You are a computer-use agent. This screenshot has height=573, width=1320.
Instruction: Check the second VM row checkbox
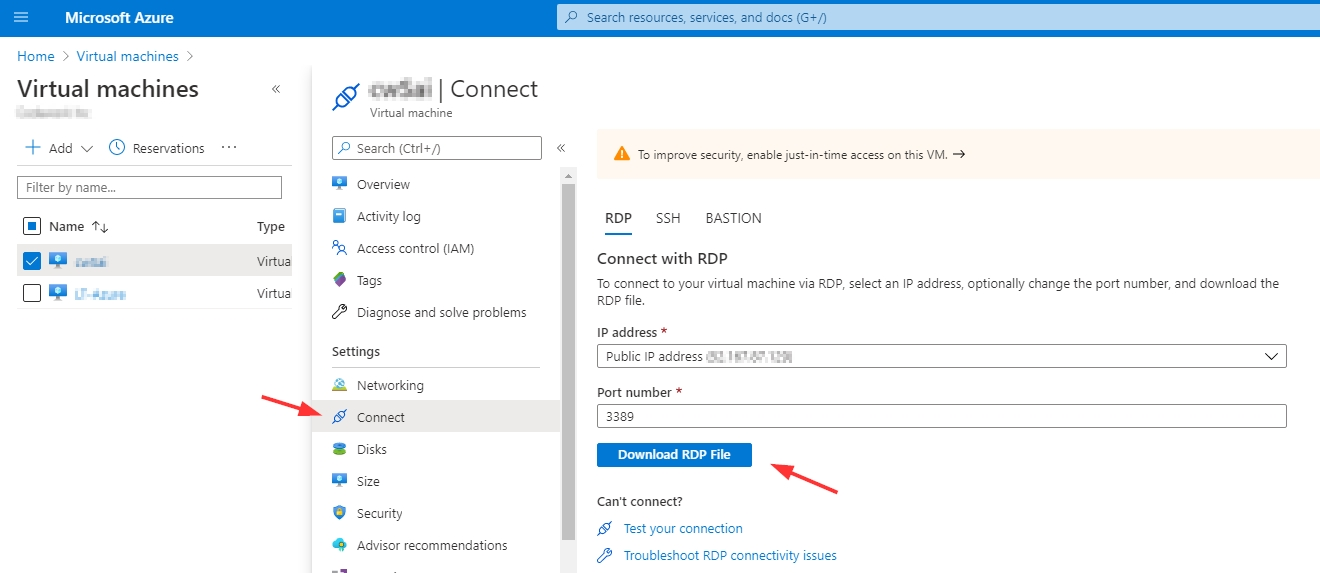[31, 293]
